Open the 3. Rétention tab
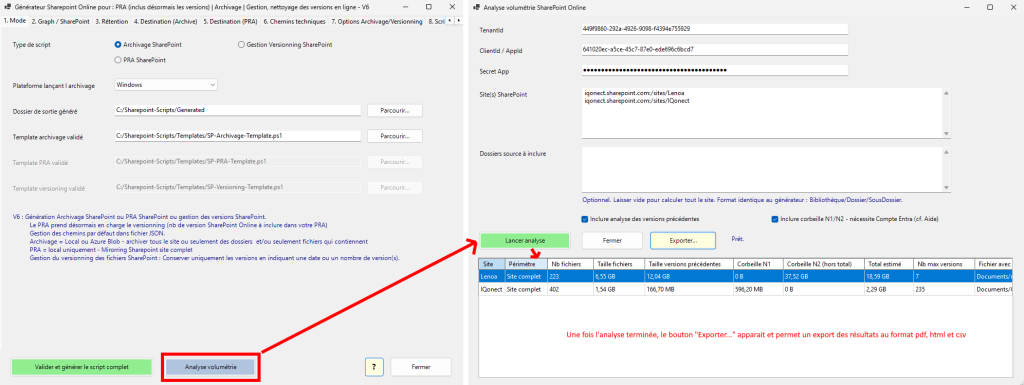The height and width of the screenshot is (385, 1024). pyautogui.click(x=112, y=21)
